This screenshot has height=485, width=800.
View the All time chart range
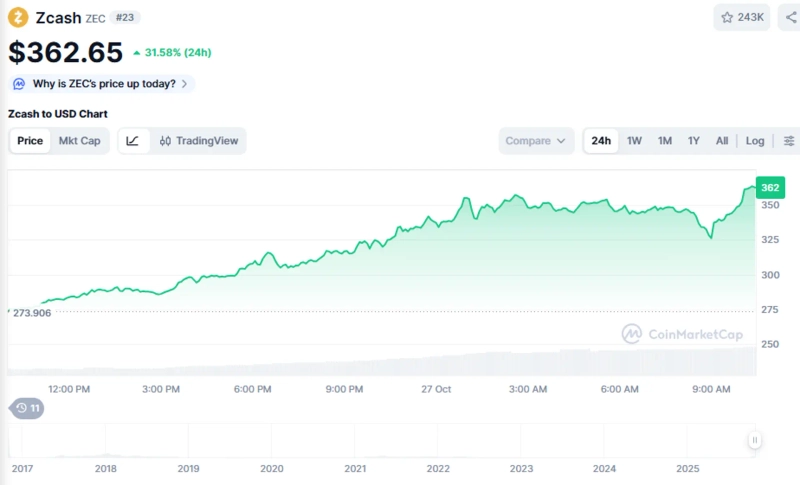pyautogui.click(x=722, y=141)
